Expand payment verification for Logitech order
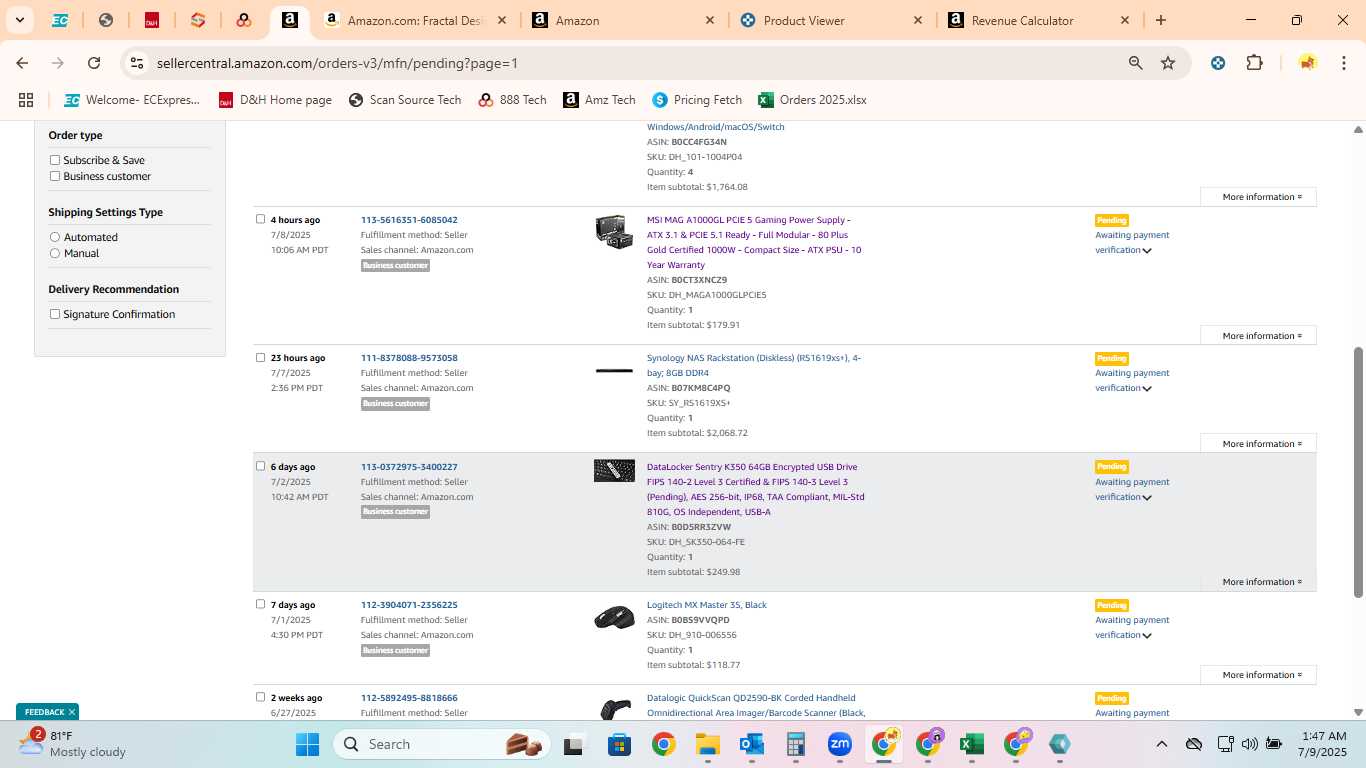Image resolution: width=1366 pixels, height=768 pixels. pos(1147,636)
